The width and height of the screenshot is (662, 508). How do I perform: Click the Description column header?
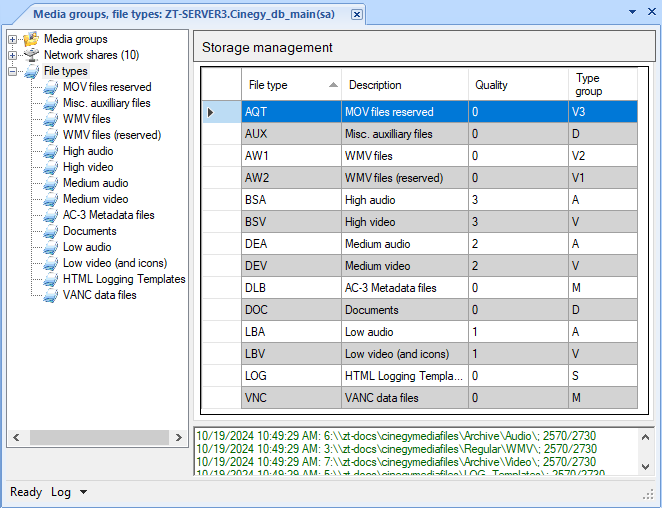click(x=404, y=85)
